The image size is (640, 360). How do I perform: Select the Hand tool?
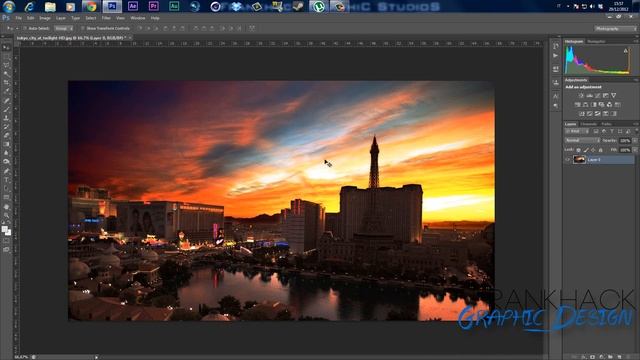coord(6,207)
